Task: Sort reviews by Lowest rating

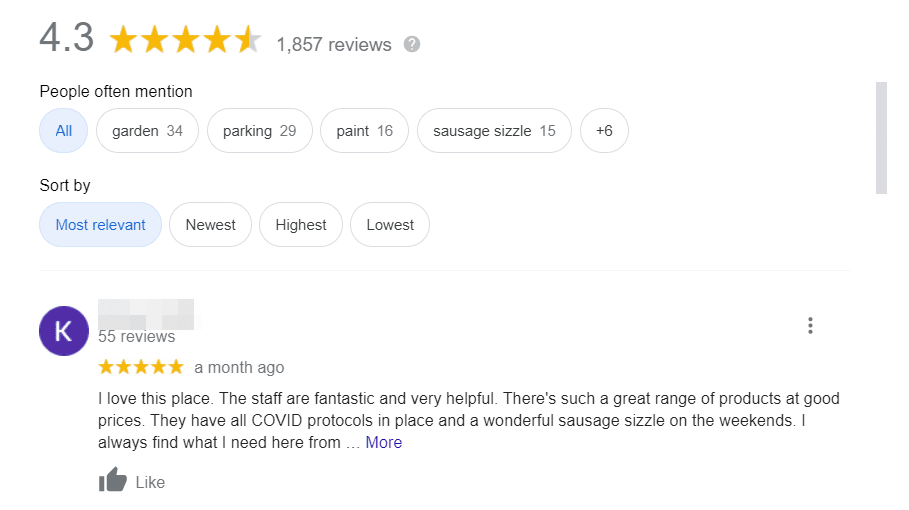Action: pyautogui.click(x=390, y=225)
